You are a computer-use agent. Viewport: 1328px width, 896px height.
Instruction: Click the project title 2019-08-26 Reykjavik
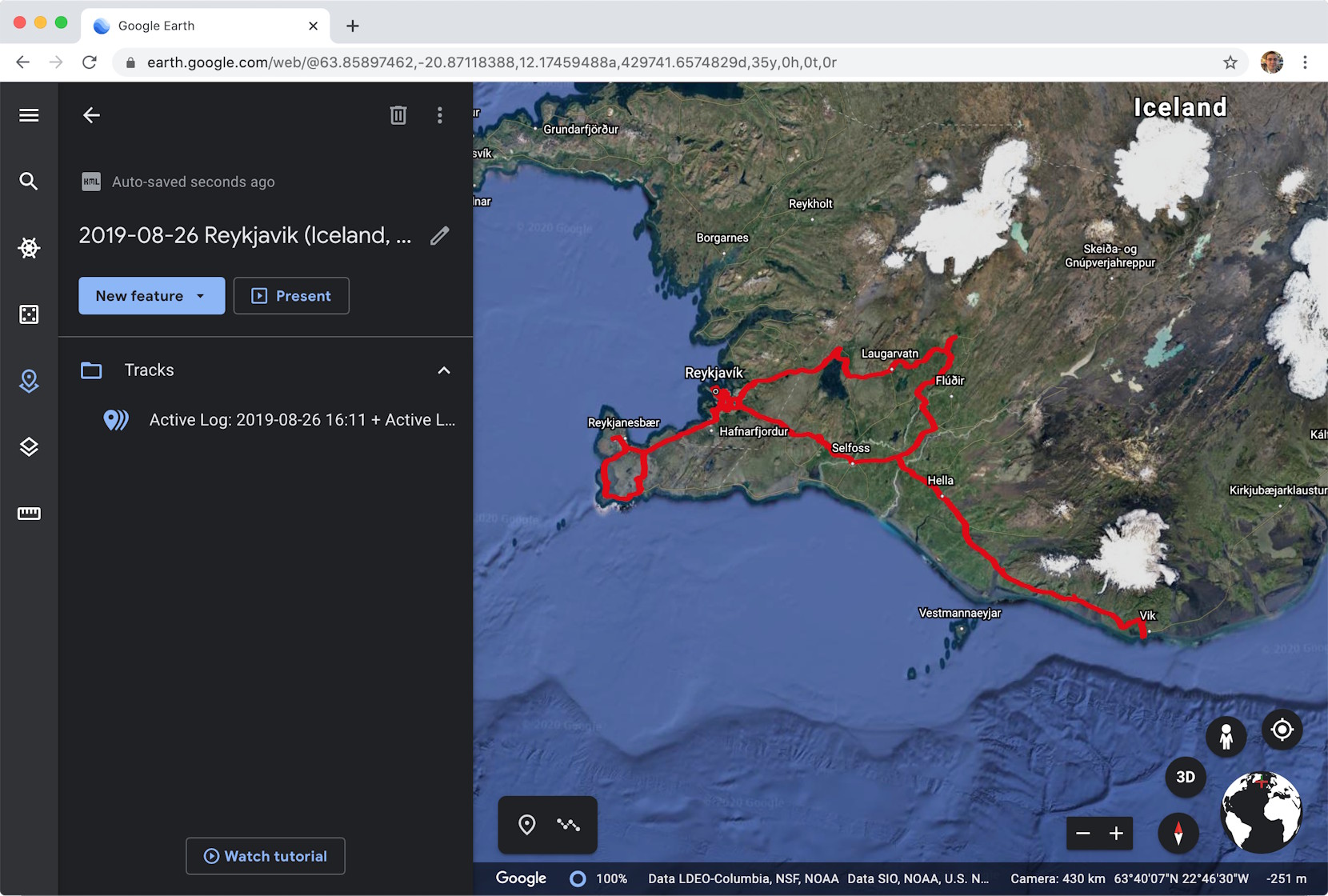(245, 235)
